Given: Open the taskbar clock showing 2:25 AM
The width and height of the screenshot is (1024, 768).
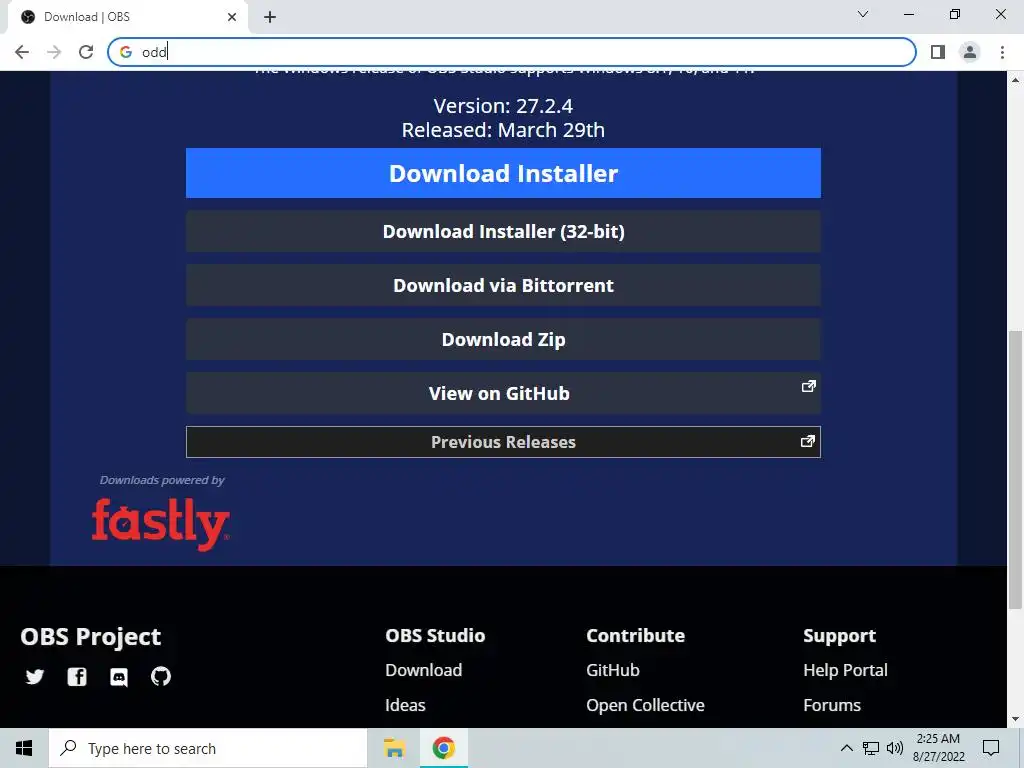Looking at the screenshot, I should [x=938, y=748].
